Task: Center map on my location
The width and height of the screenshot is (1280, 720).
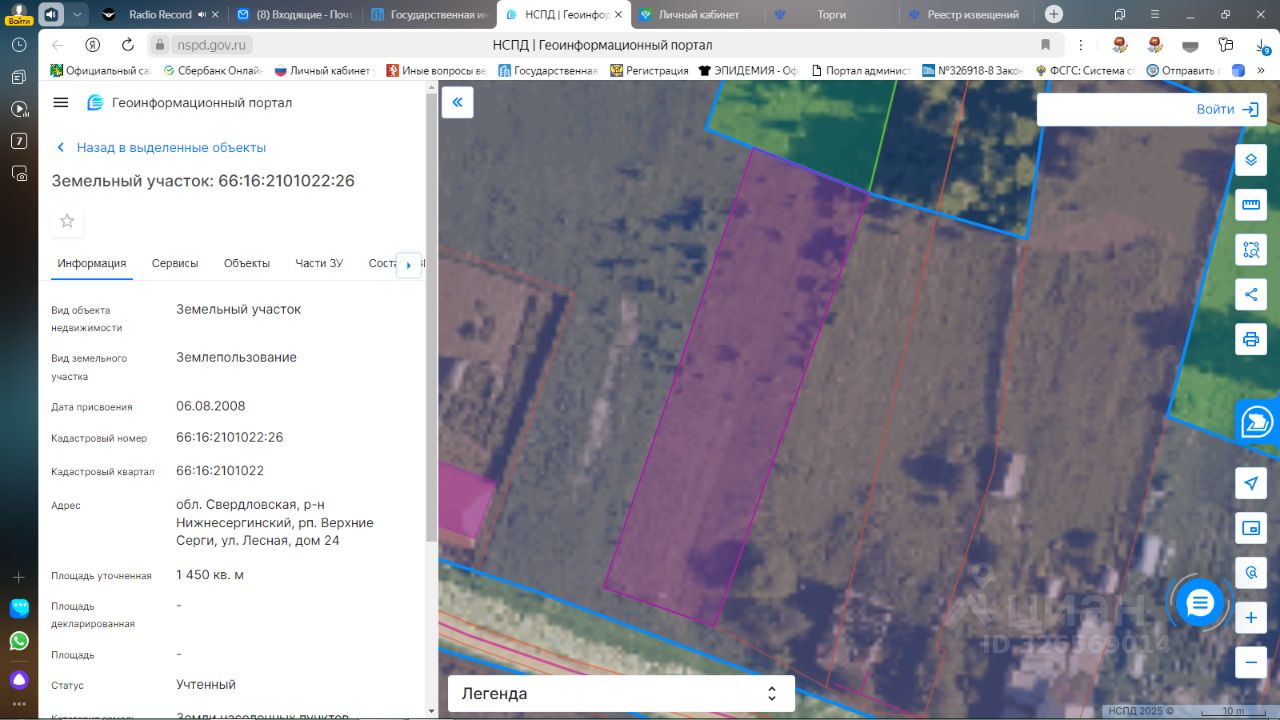Action: (x=1250, y=484)
